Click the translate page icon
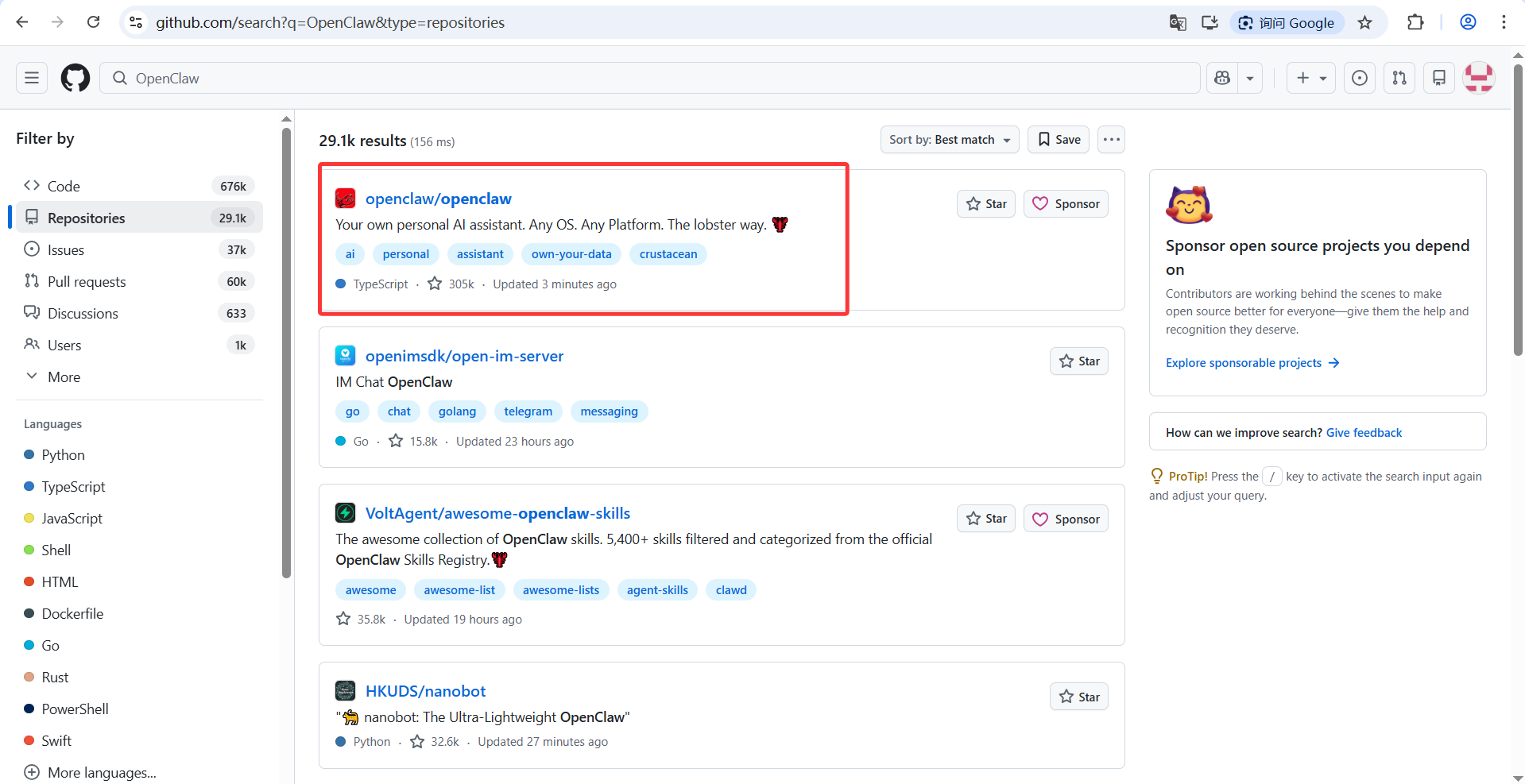 click(x=1178, y=22)
